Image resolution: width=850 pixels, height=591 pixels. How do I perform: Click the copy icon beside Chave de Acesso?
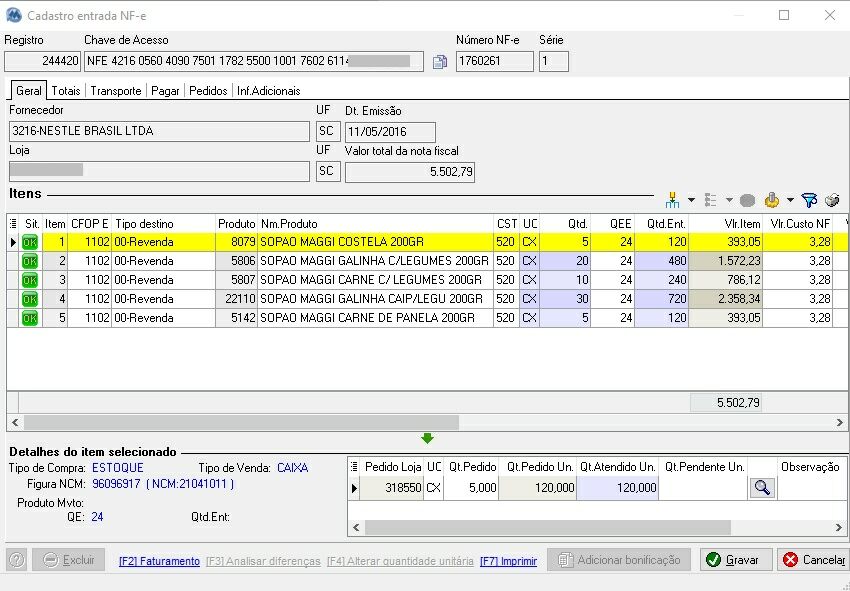[x=440, y=62]
